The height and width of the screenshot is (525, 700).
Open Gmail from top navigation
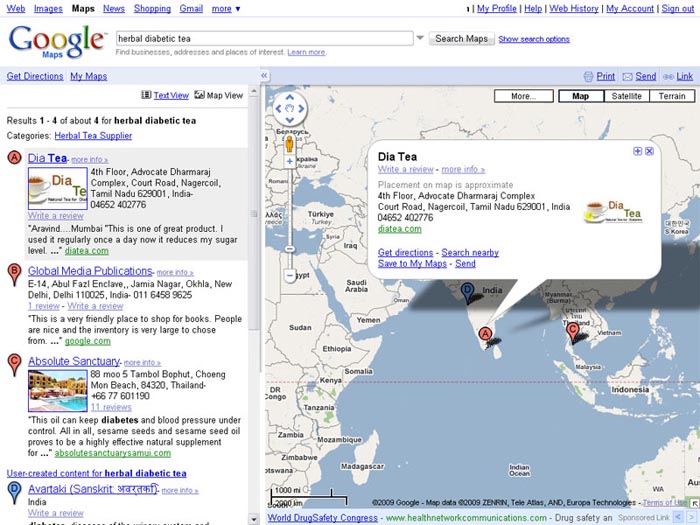click(x=191, y=8)
